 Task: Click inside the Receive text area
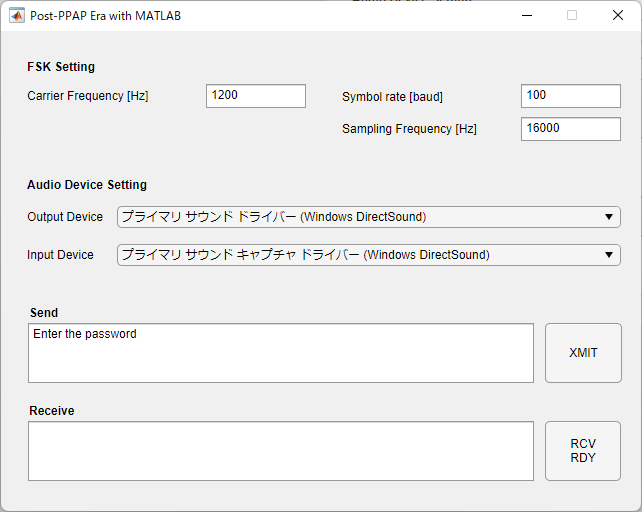click(281, 451)
